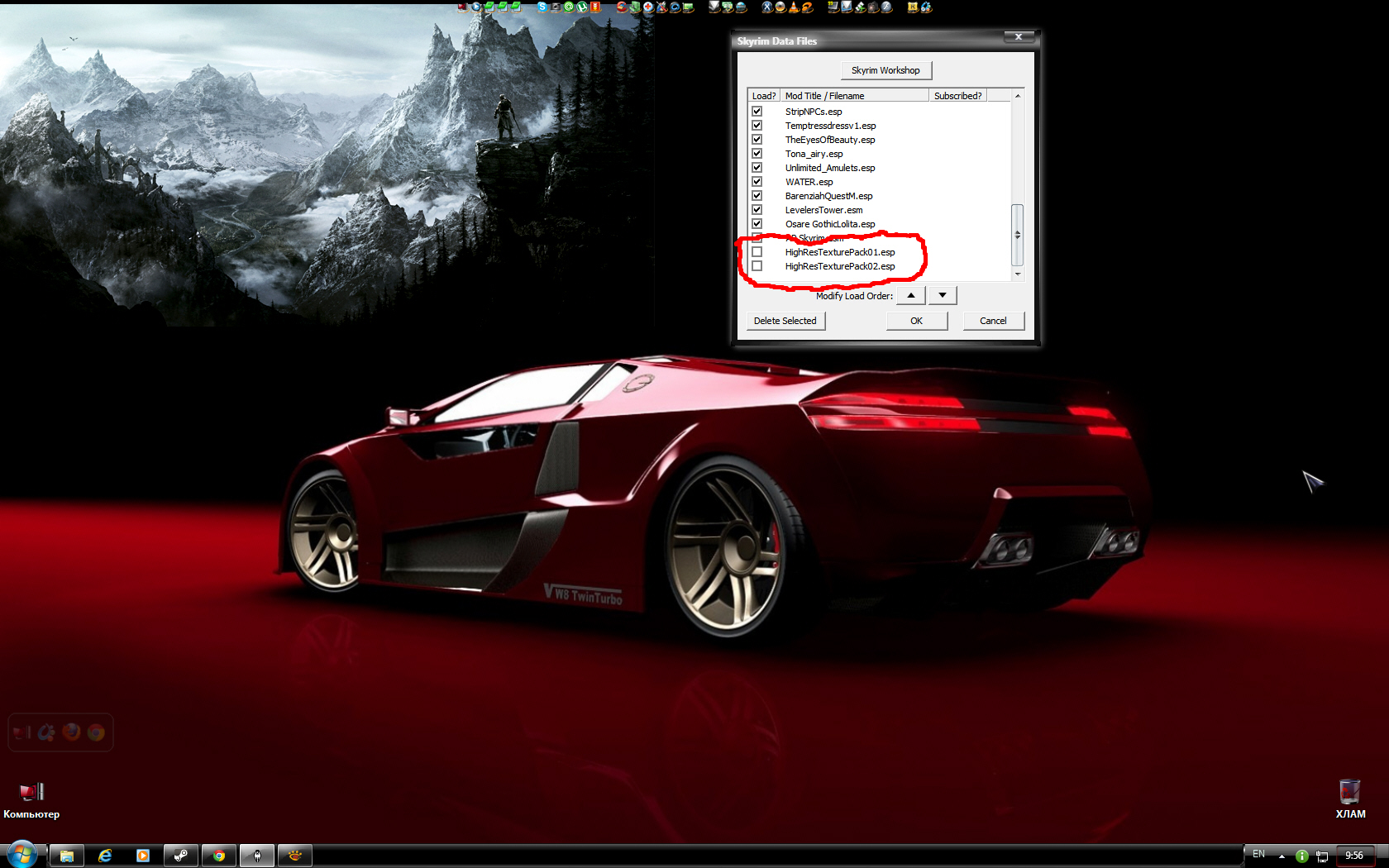Uncheck the WATER.esp load checkbox

click(x=757, y=182)
